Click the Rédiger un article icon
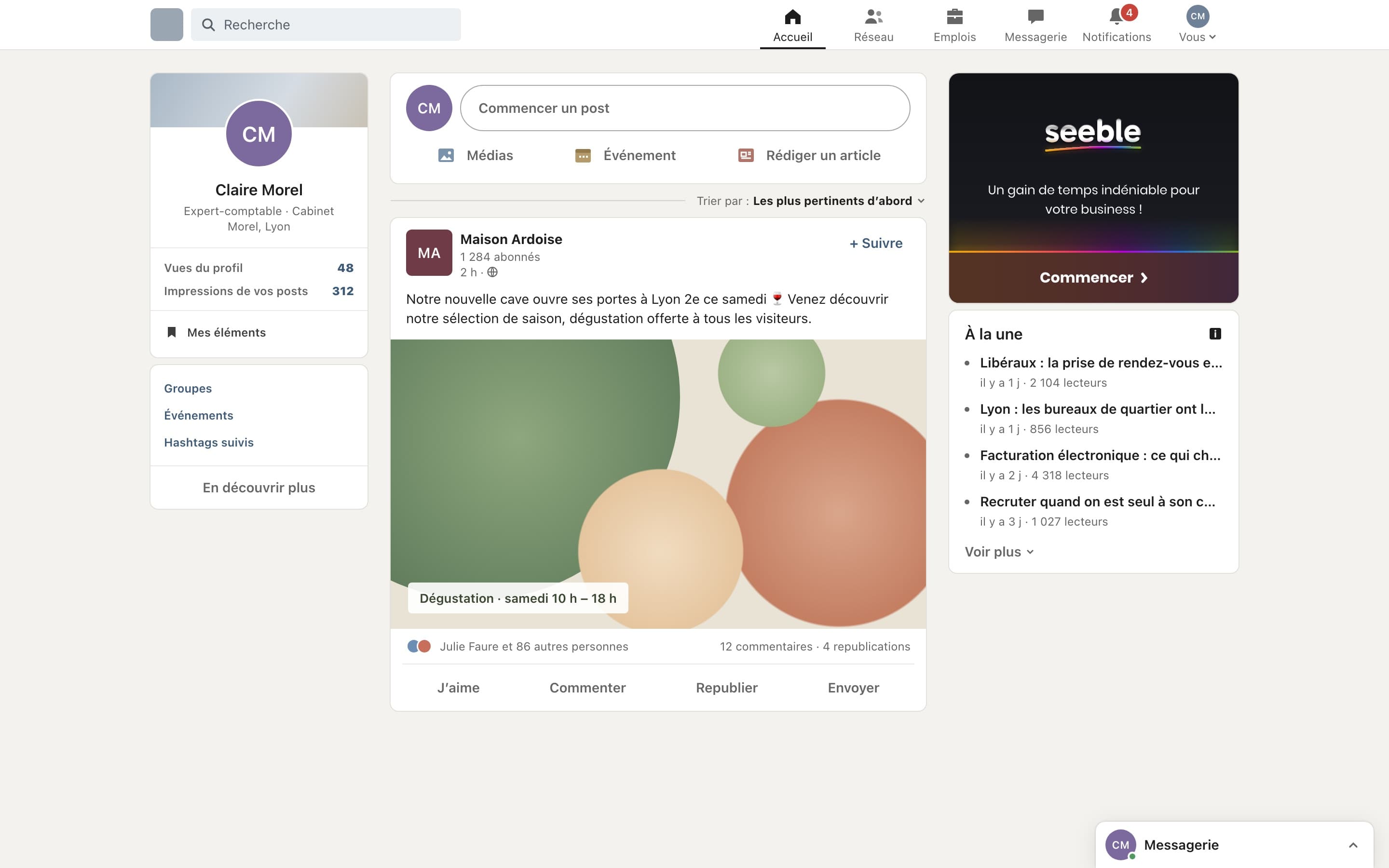 click(746, 156)
